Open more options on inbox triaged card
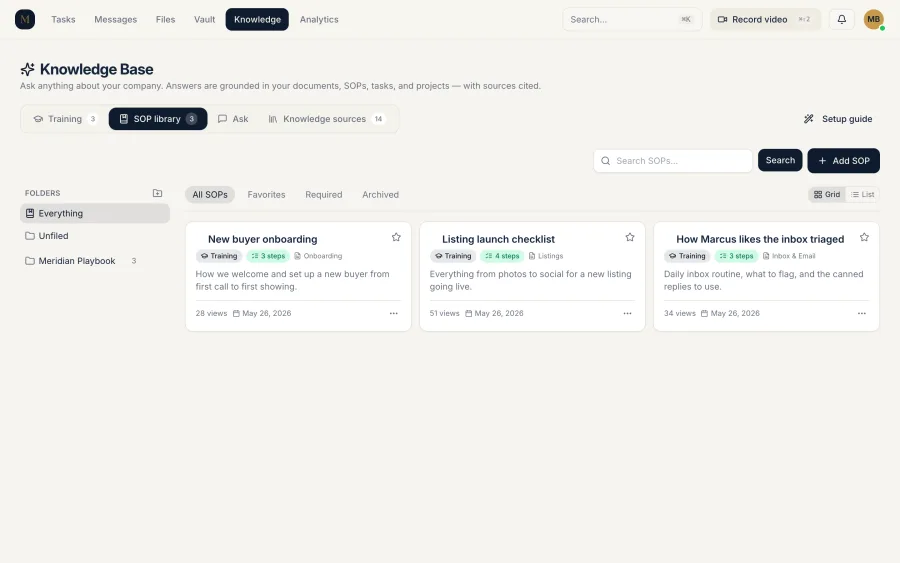This screenshot has height=563, width=900. tap(862, 313)
